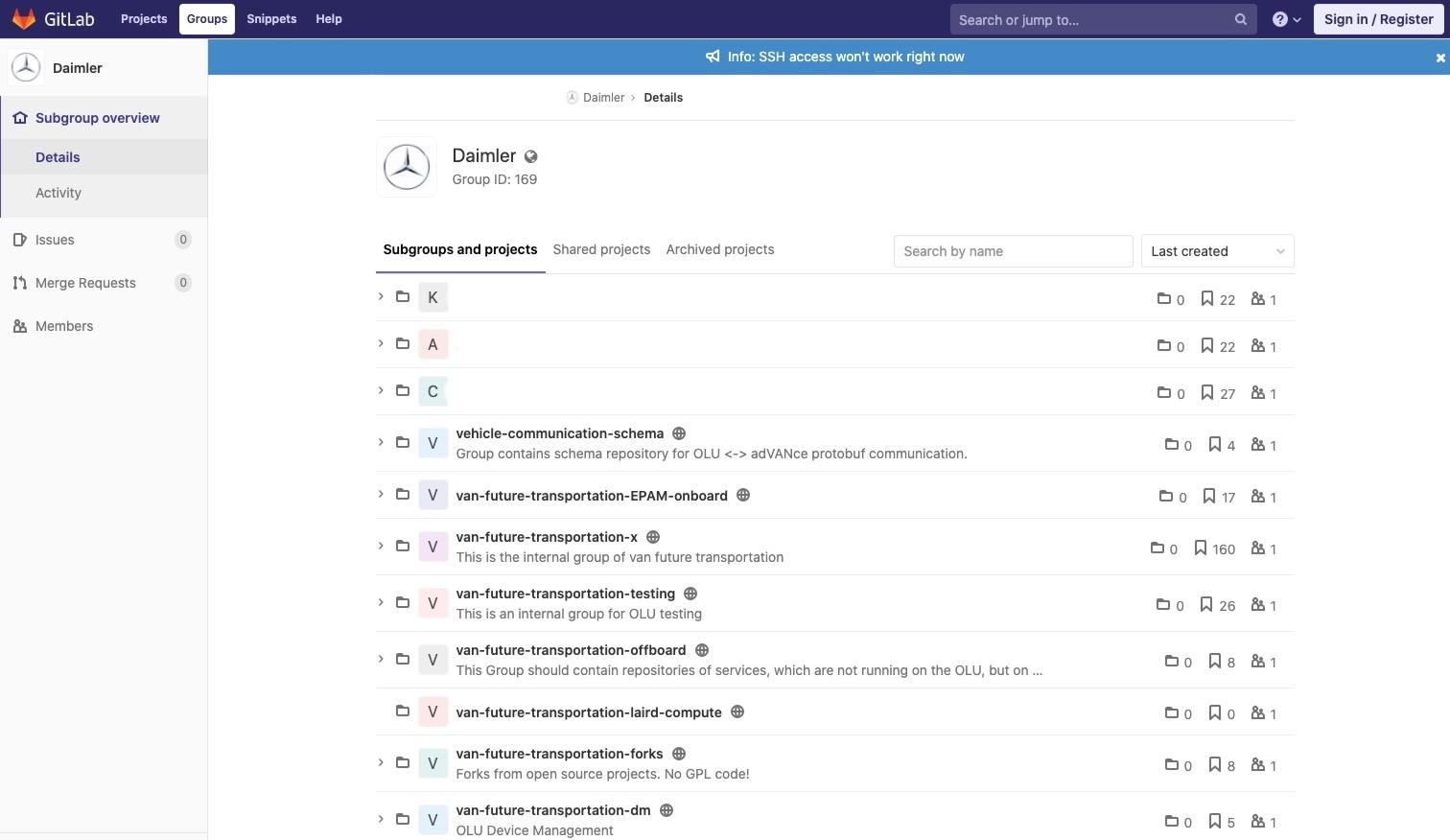This screenshot has width=1450, height=840.
Task: Open the Projects menu in top bar
Action: tap(144, 19)
